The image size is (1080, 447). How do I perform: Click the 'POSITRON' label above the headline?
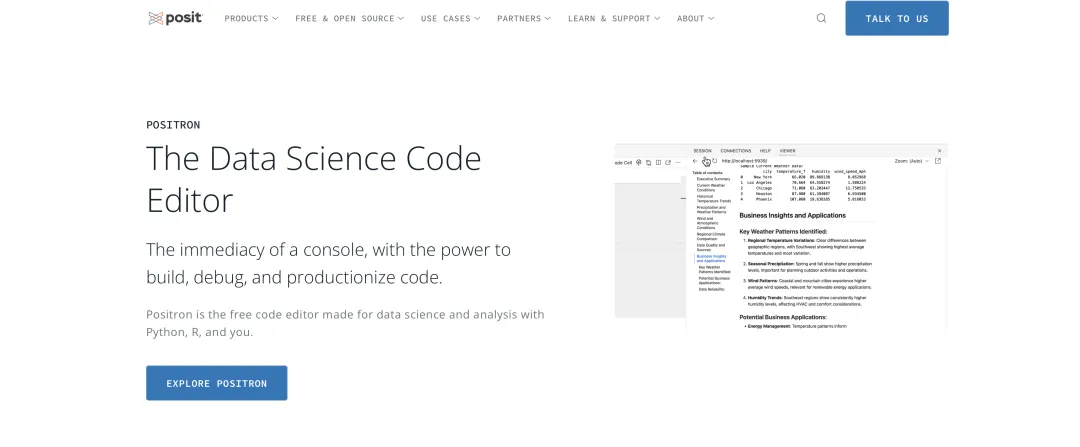coord(173,125)
